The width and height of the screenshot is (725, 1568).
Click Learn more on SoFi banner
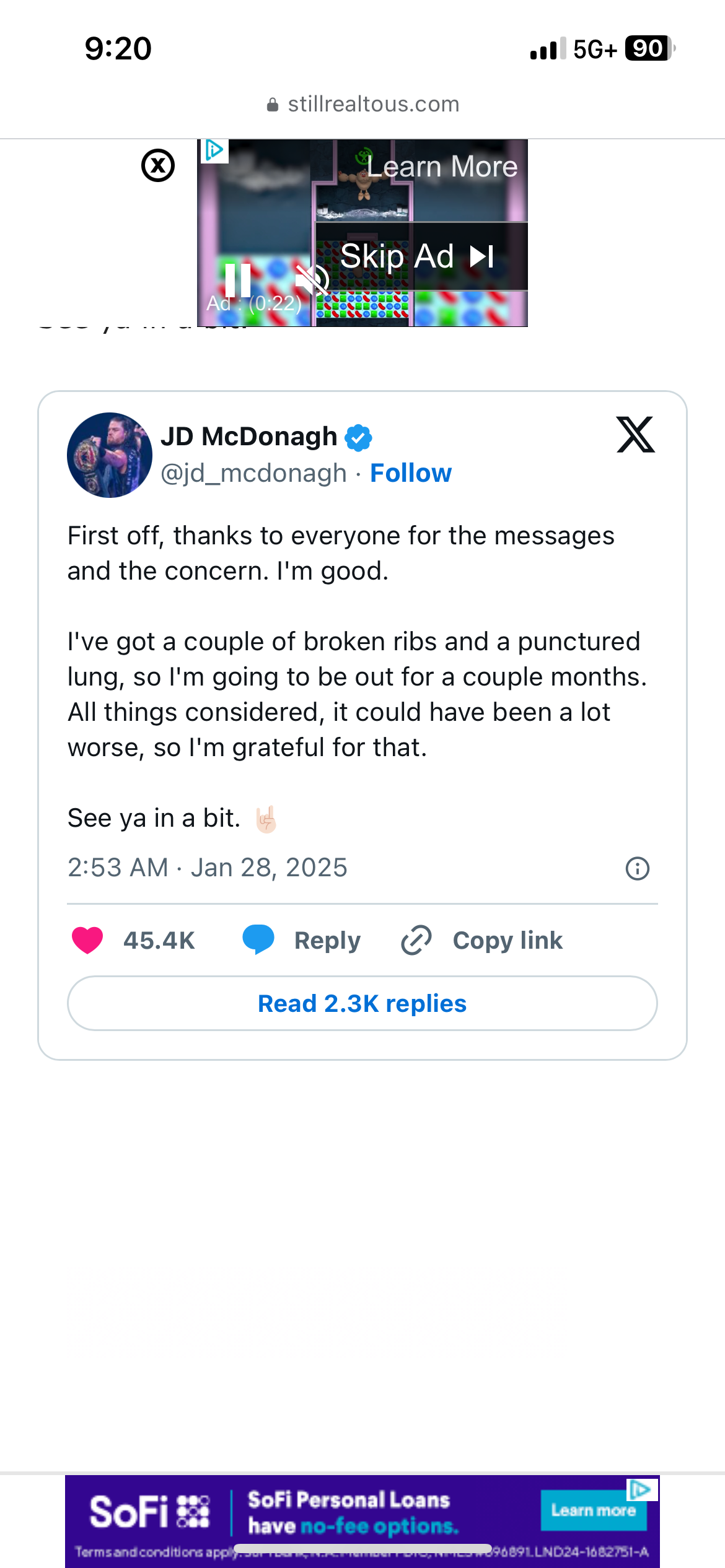coord(592,1511)
